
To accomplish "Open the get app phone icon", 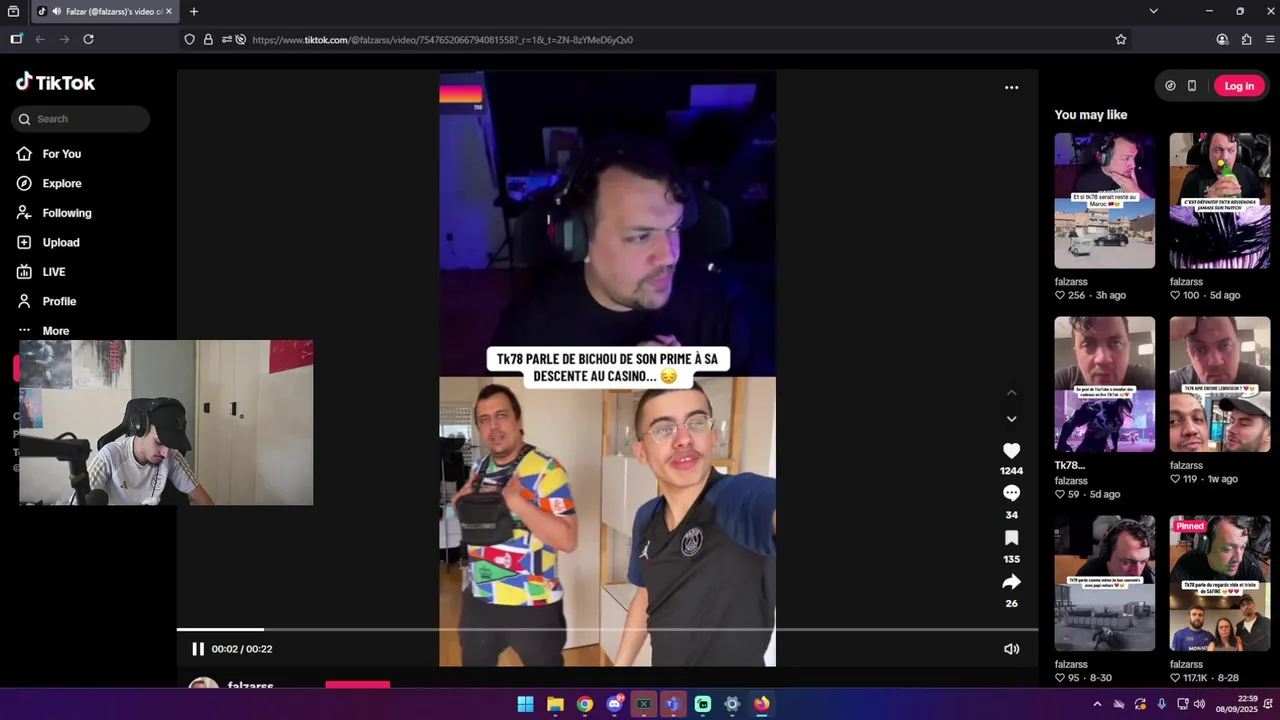I will (1192, 86).
